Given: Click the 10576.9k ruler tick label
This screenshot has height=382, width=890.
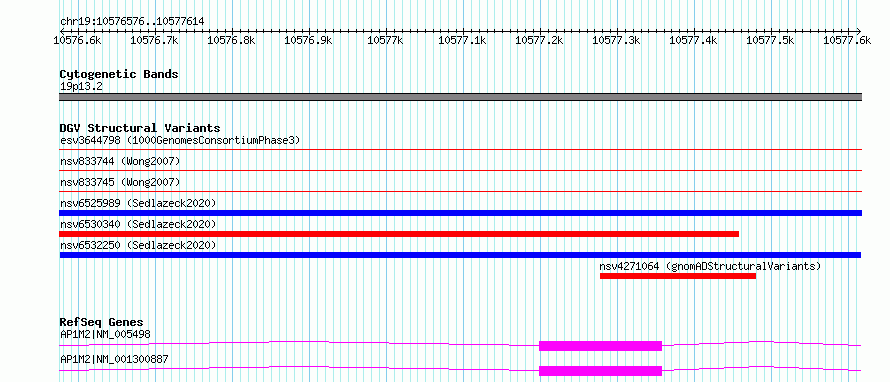Looking at the screenshot, I should [308, 40].
